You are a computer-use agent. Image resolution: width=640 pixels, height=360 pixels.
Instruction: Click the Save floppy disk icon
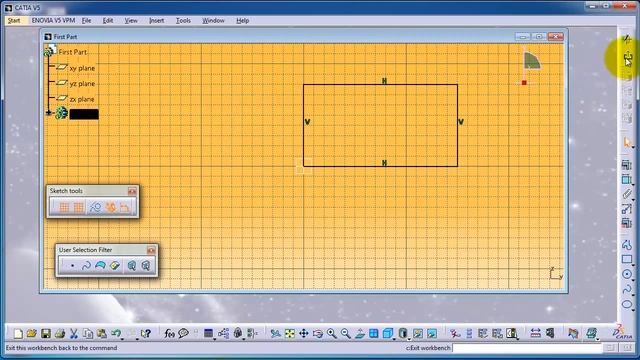[x=46, y=334]
